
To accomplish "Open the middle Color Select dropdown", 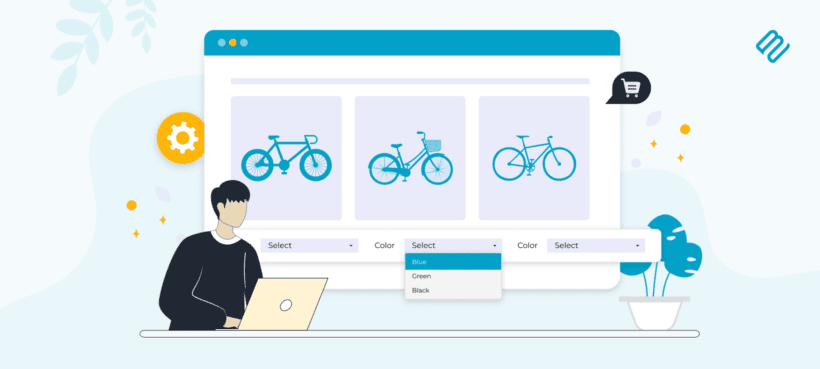I will (453, 246).
